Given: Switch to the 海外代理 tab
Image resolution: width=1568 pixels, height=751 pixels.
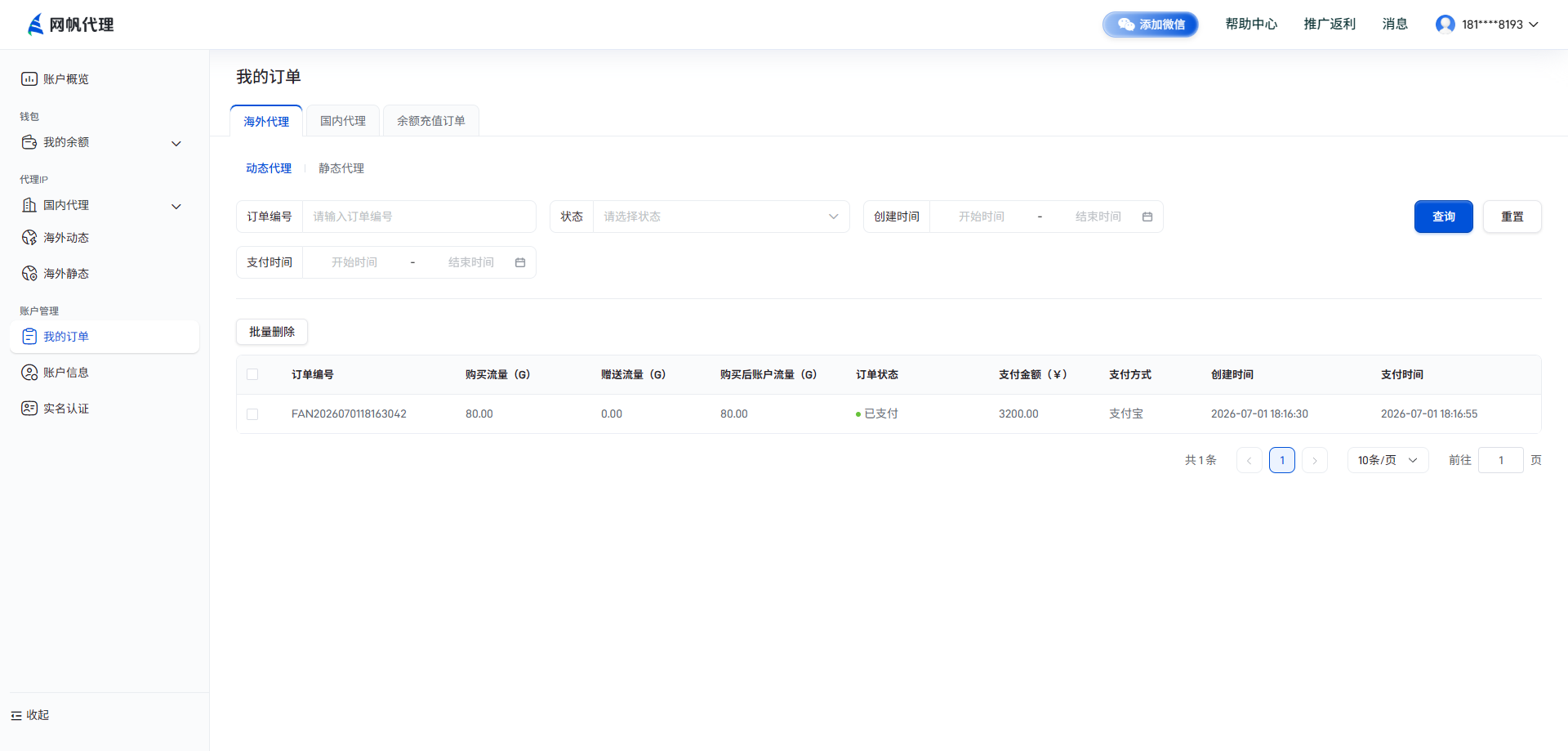Looking at the screenshot, I should click(266, 121).
